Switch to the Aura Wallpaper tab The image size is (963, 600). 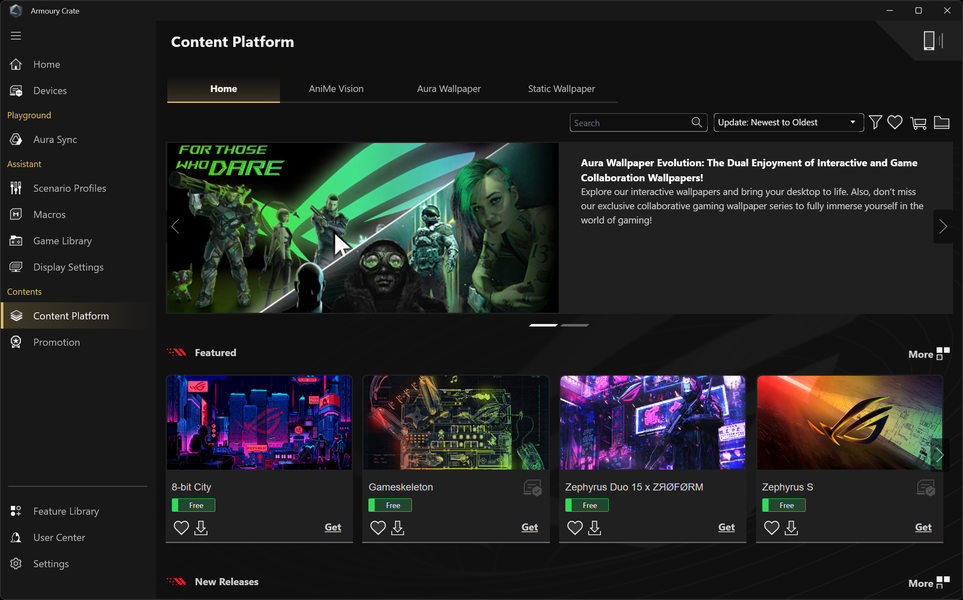tap(449, 89)
